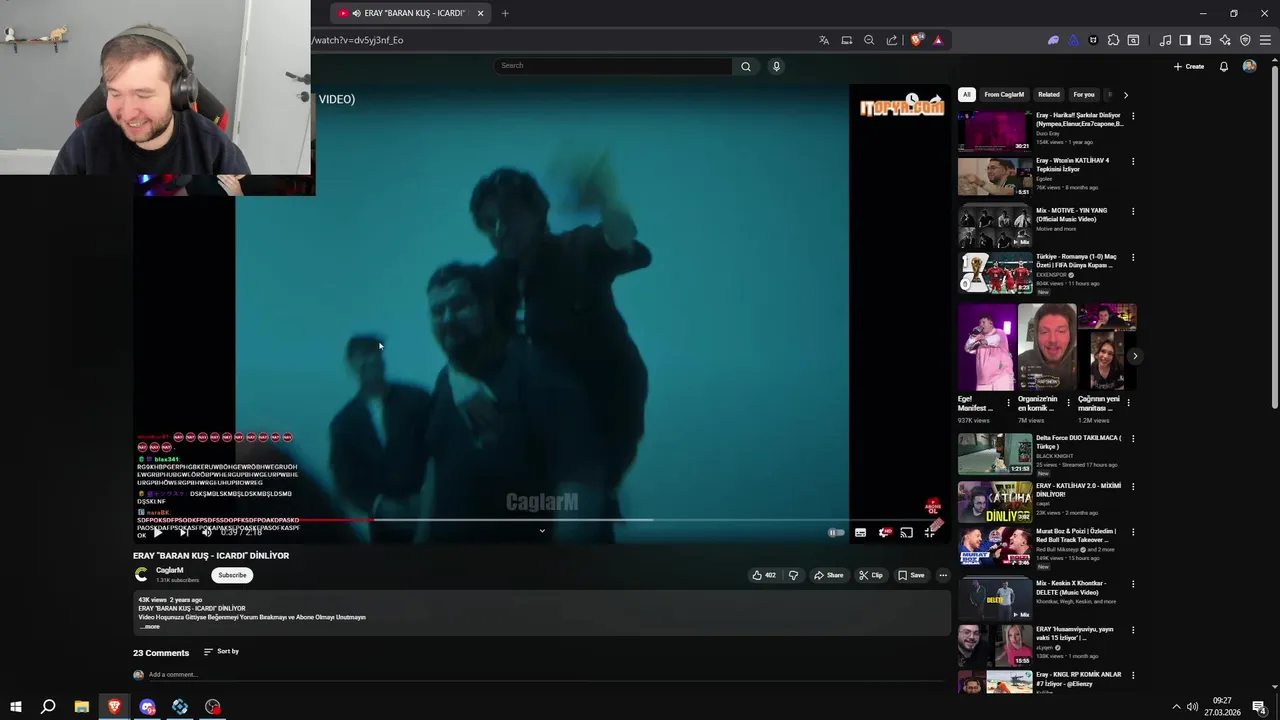Mute the video player volume

207,532
